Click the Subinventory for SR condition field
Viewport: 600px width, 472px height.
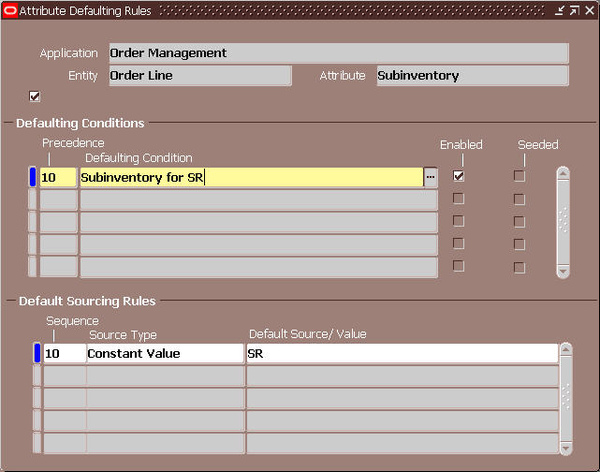[251, 177]
